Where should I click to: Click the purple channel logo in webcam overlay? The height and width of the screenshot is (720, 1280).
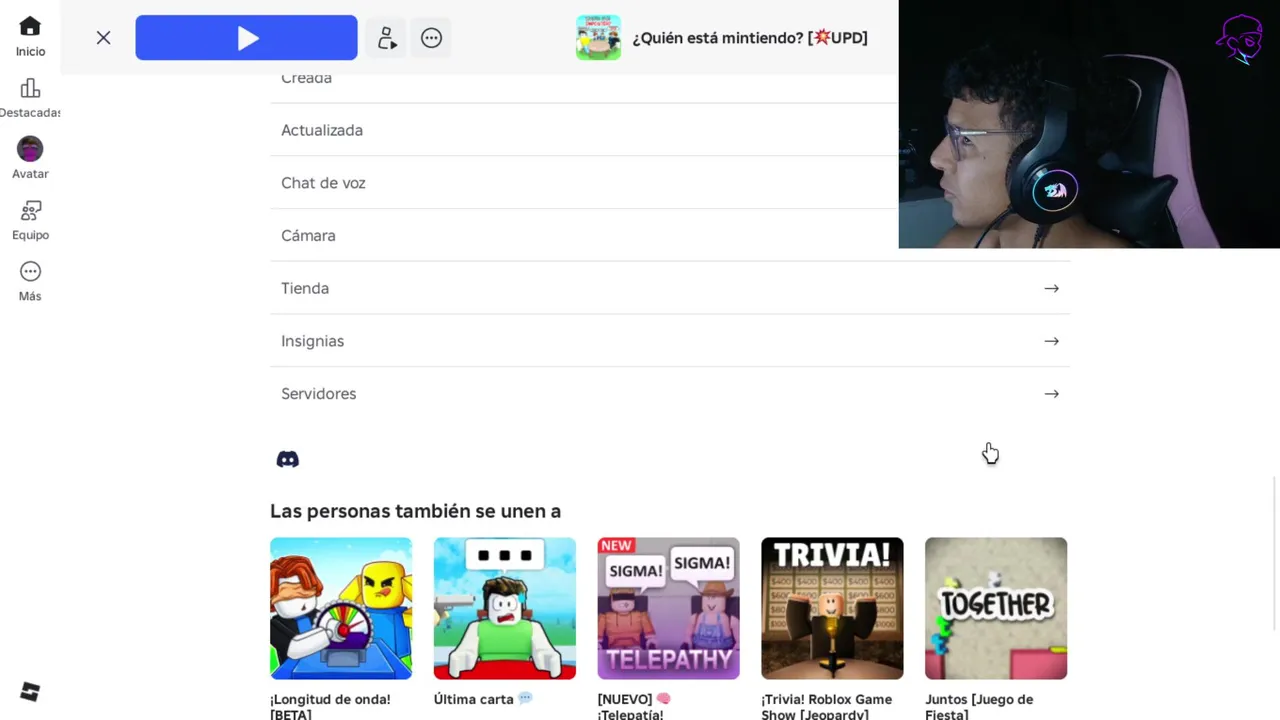pyautogui.click(x=1240, y=39)
